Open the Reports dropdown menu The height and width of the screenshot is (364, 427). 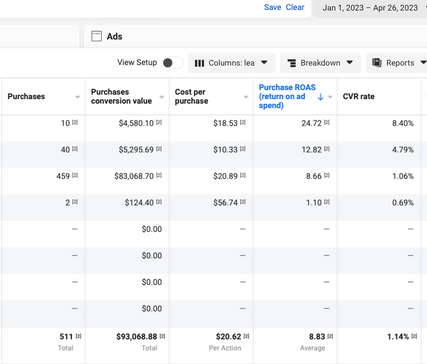click(397, 63)
